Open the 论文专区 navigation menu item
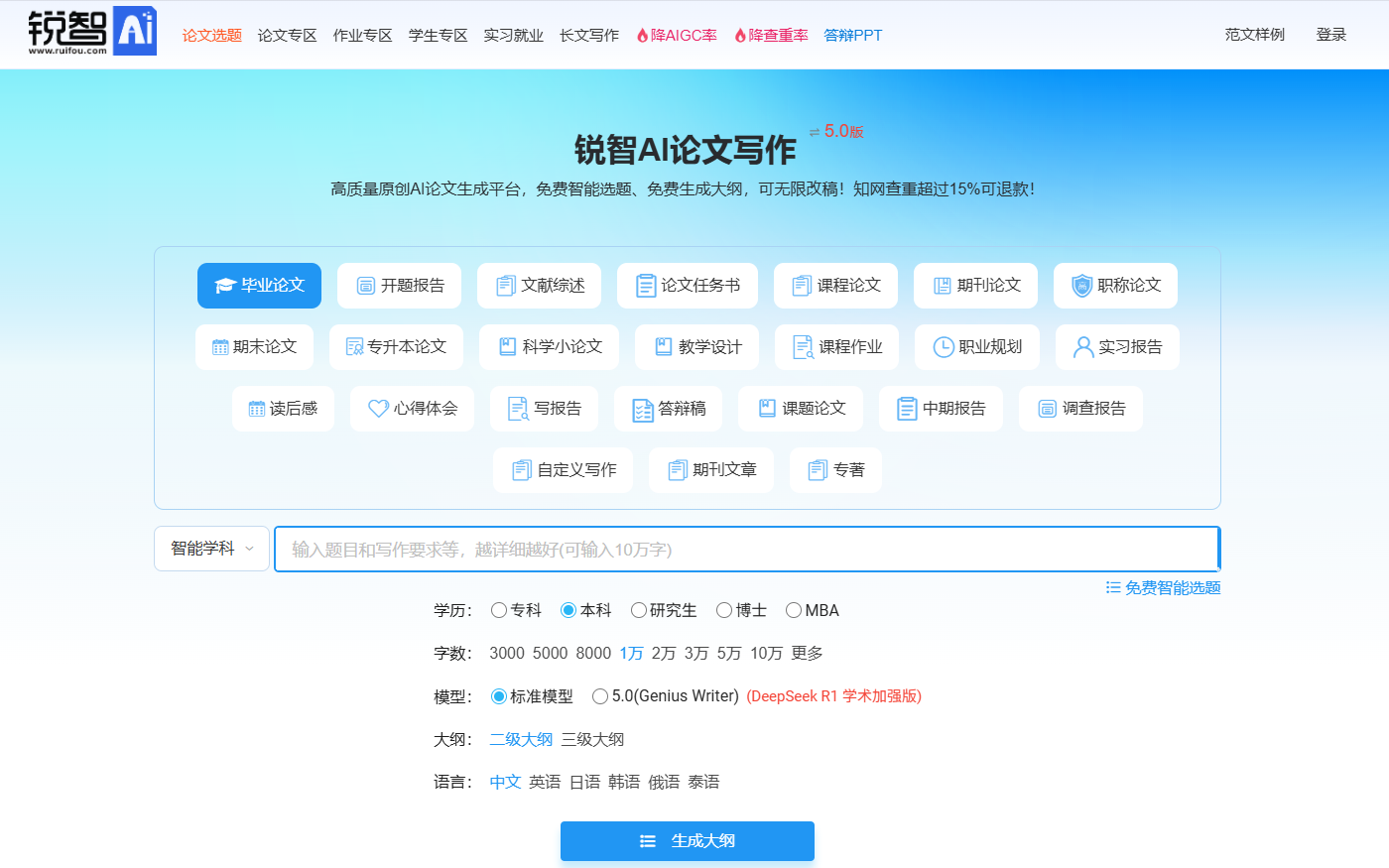1389x868 pixels. point(287,36)
